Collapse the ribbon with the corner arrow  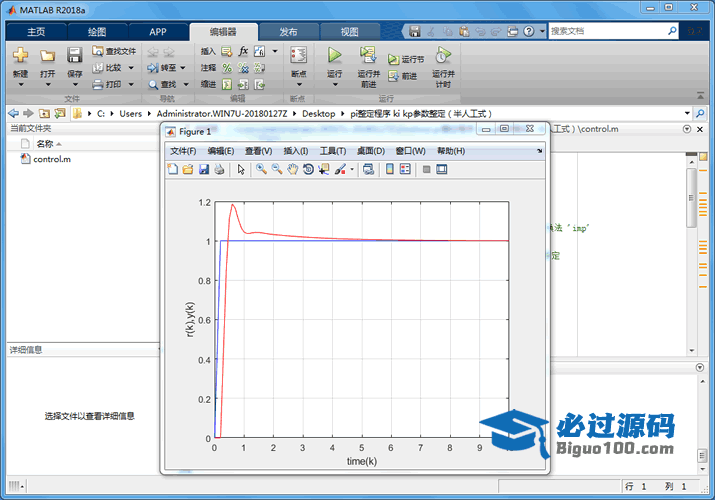pos(700,96)
